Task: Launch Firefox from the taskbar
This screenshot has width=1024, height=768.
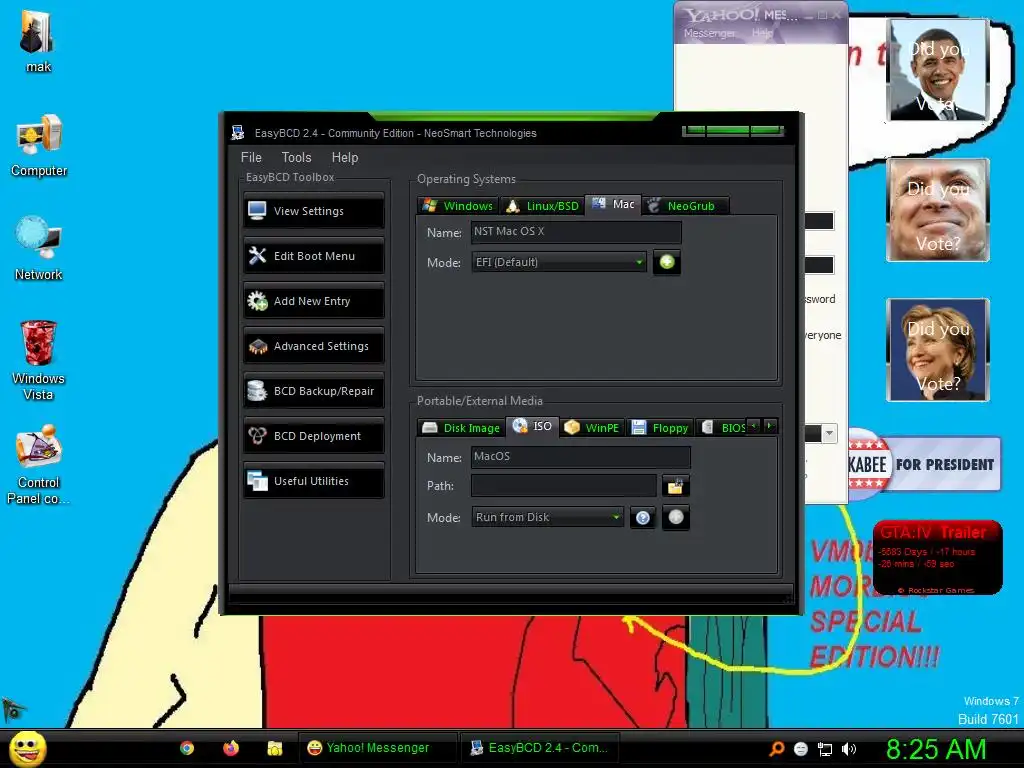Action: pyautogui.click(x=231, y=748)
